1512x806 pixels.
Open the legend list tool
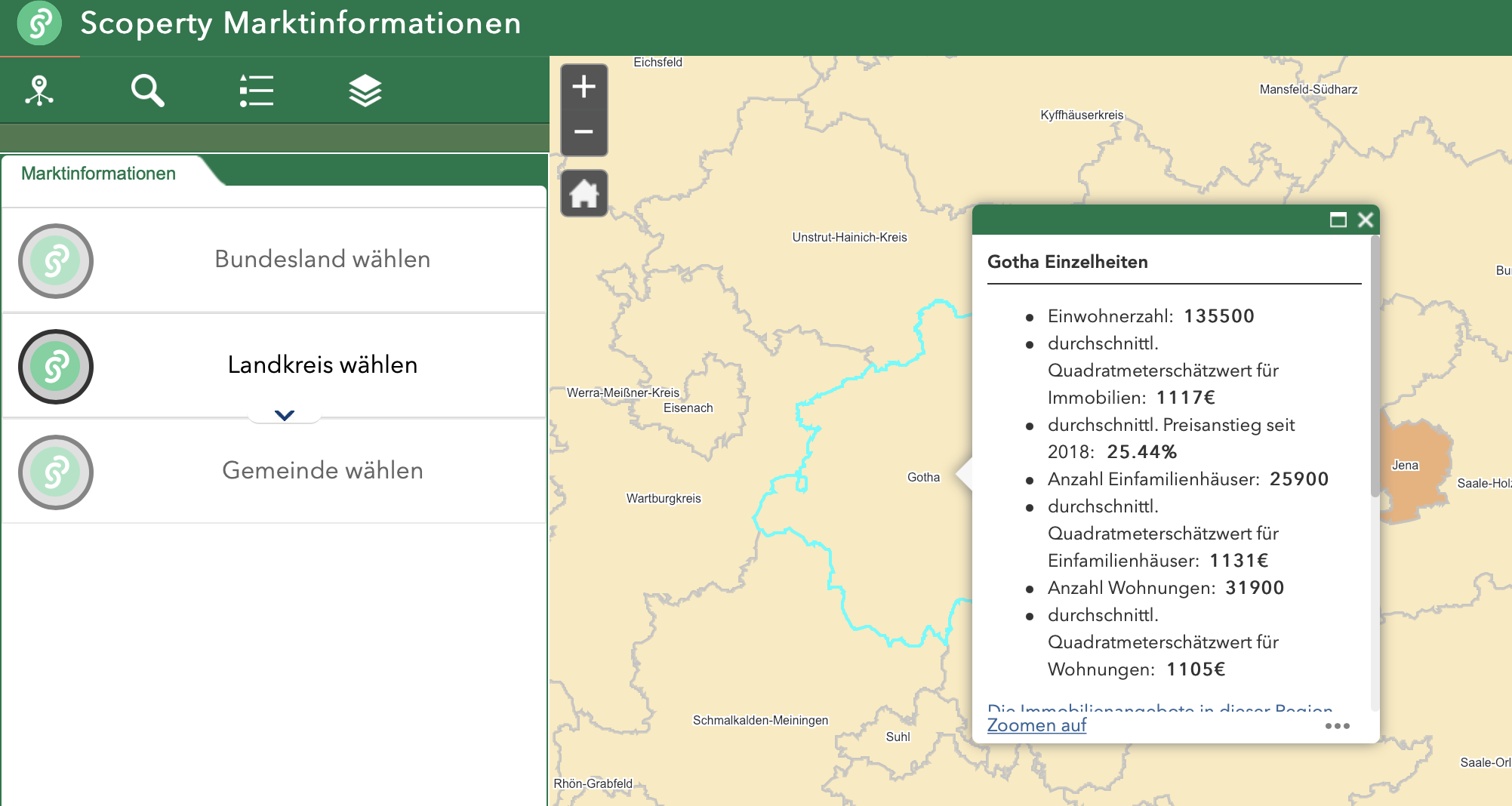click(x=257, y=91)
